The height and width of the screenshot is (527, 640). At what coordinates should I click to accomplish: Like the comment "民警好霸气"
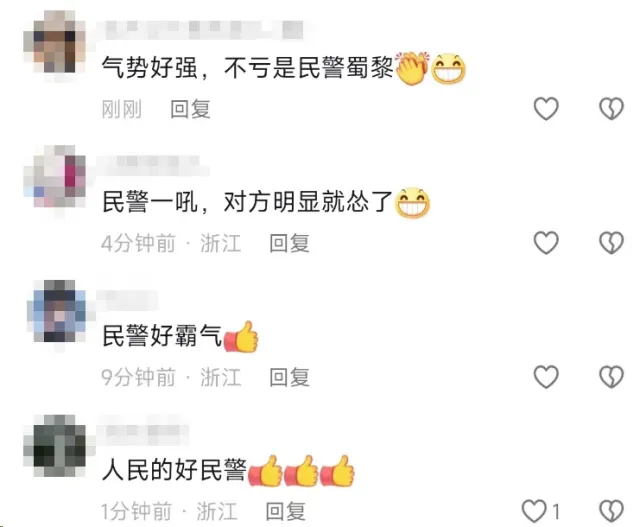pyautogui.click(x=546, y=376)
